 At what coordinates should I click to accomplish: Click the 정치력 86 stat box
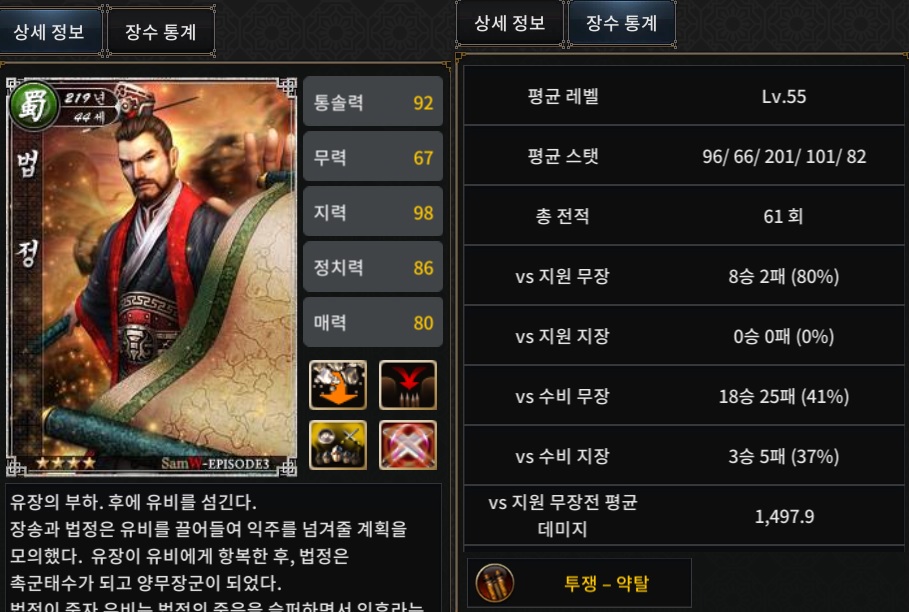(373, 267)
